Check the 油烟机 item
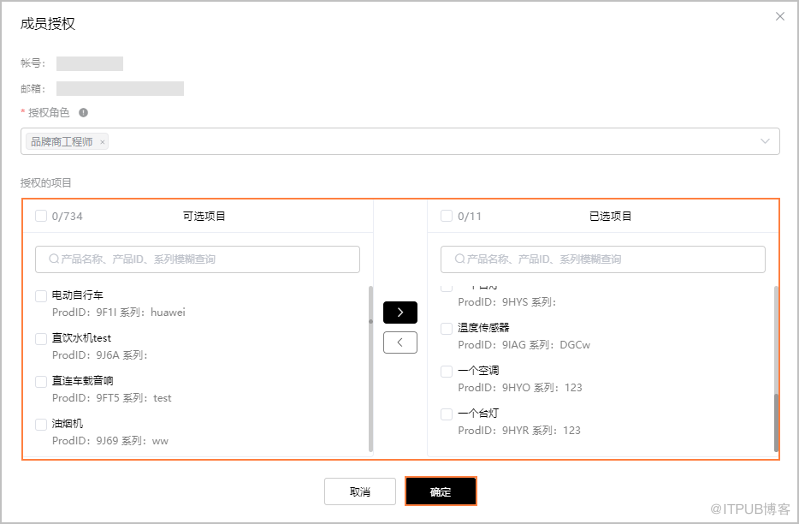Image resolution: width=800 pixels, height=524 pixels. click(41, 424)
